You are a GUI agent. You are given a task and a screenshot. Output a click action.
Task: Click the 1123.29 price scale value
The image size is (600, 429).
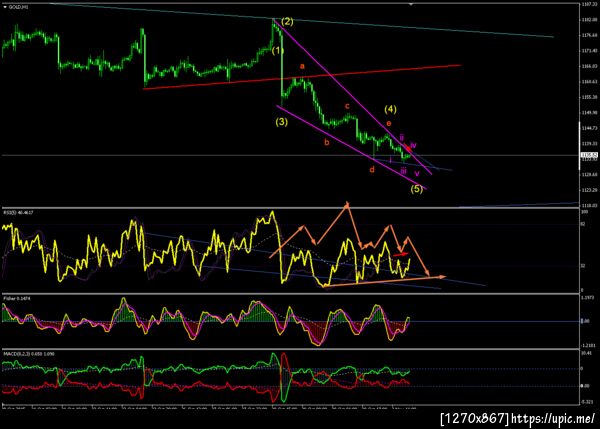pos(589,190)
